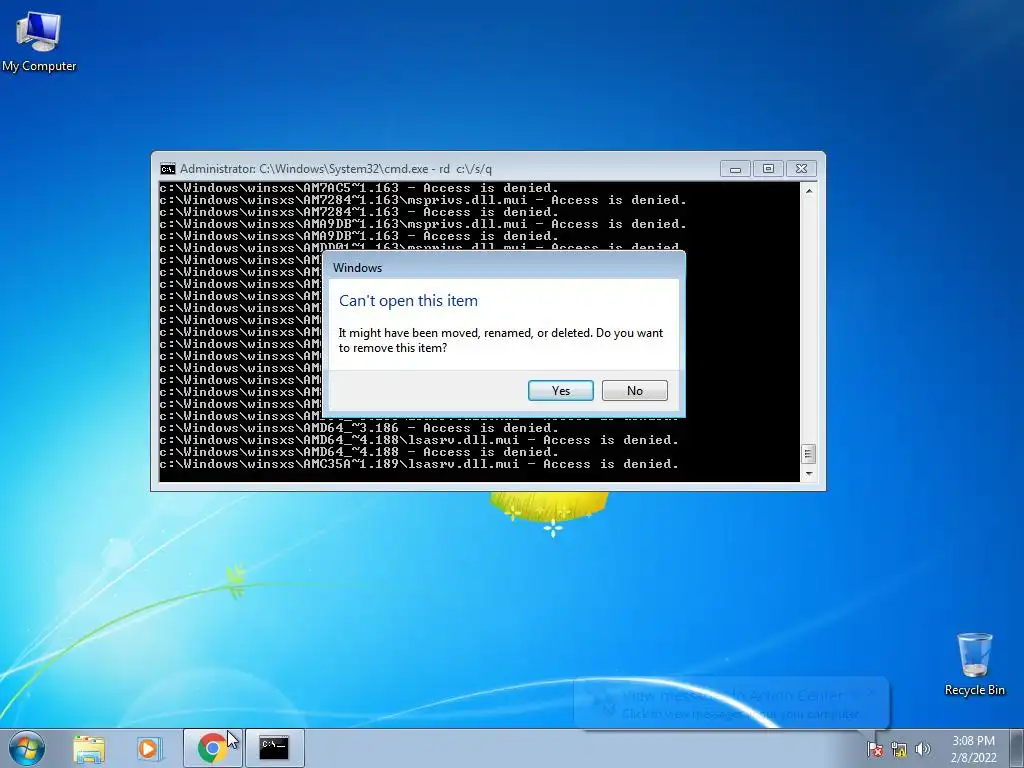Image resolution: width=1024 pixels, height=768 pixels.
Task: Open the volume speaker tray icon
Action: [923, 749]
